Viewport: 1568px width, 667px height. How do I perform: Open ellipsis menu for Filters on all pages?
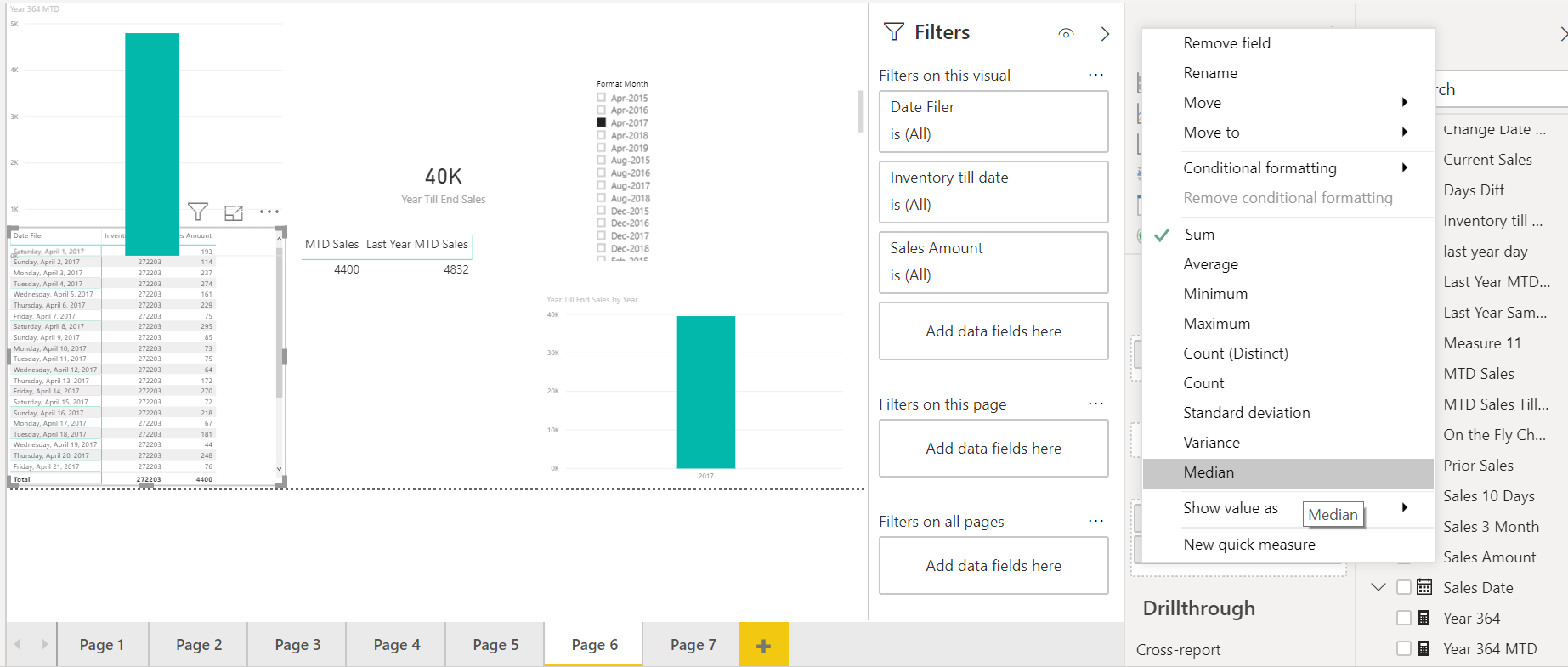coord(1096,521)
